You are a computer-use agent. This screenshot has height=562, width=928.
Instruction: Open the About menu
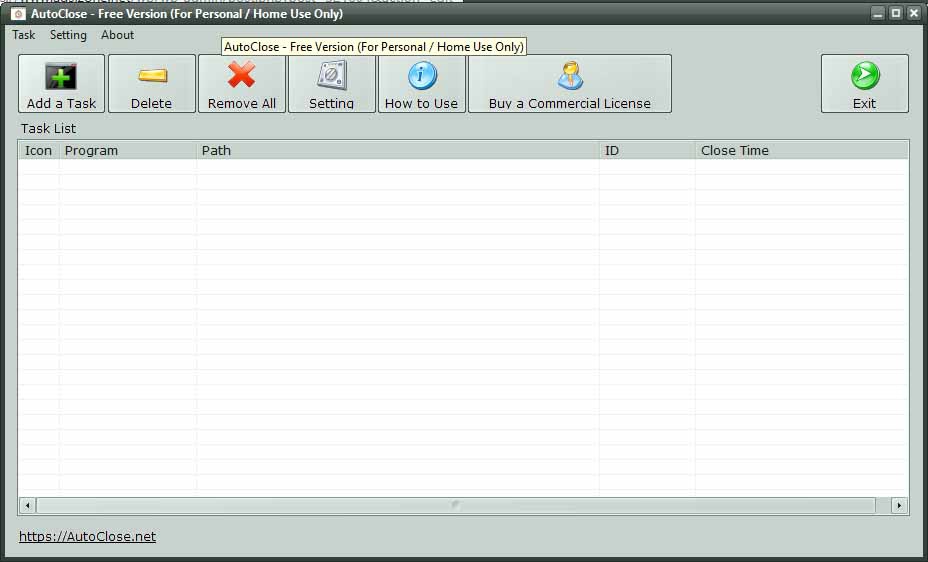[117, 35]
